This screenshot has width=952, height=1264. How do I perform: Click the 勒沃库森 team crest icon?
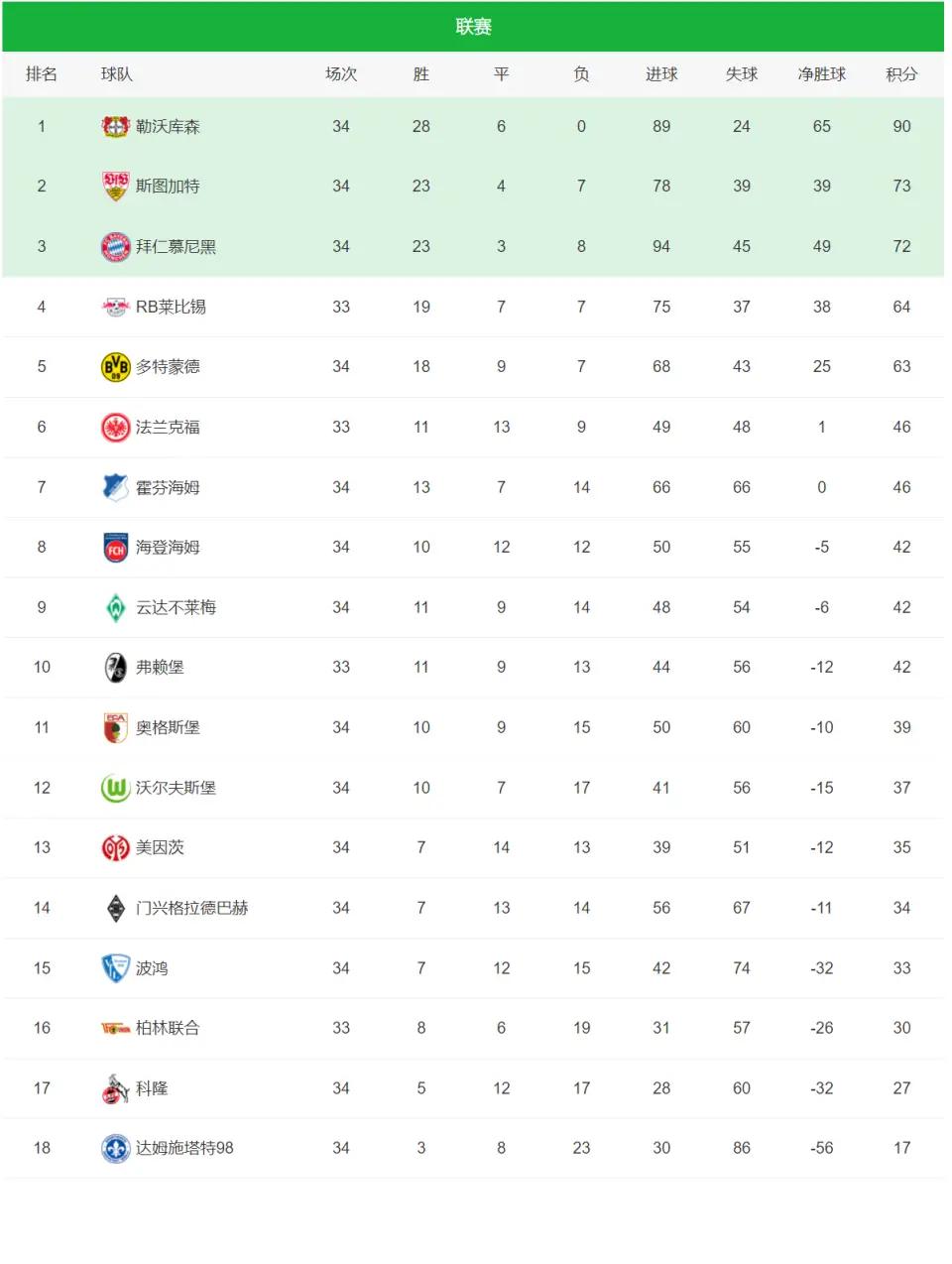coord(116,127)
